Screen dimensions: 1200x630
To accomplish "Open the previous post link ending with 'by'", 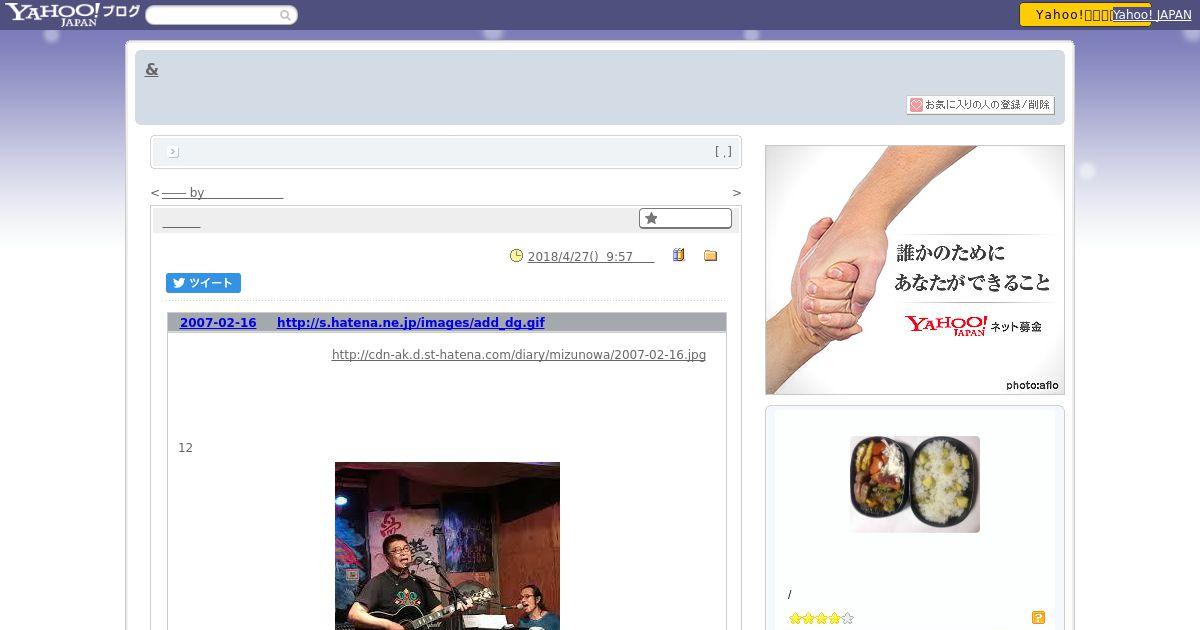I will (x=222, y=193).
